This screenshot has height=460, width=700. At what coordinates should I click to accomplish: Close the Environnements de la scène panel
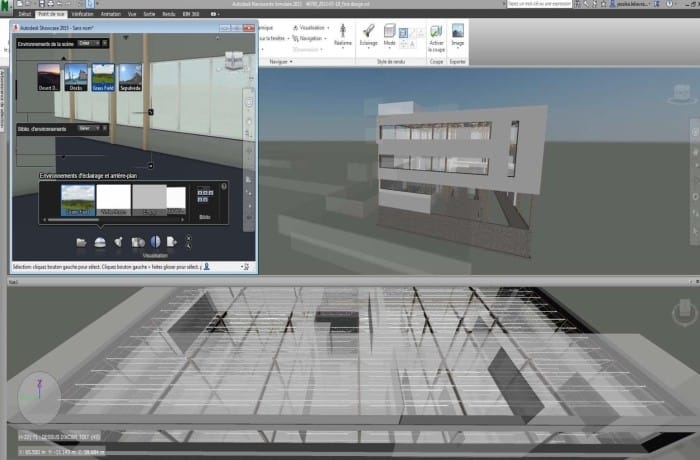pyautogui.click(x=105, y=43)
